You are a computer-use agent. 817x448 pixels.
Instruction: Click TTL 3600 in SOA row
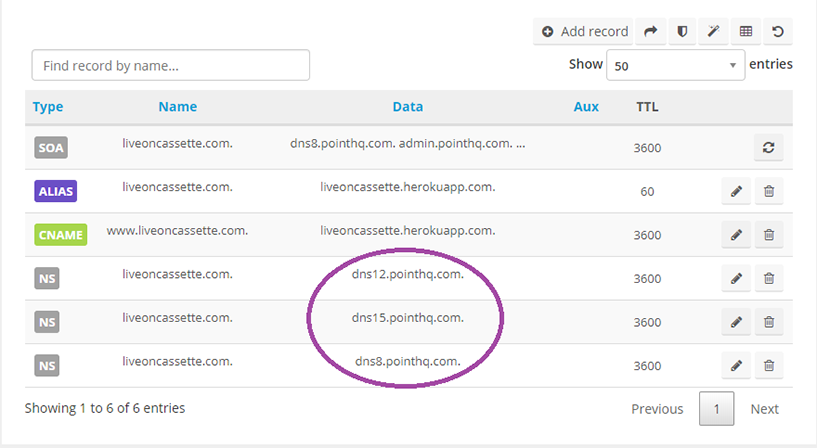(647, 148)
